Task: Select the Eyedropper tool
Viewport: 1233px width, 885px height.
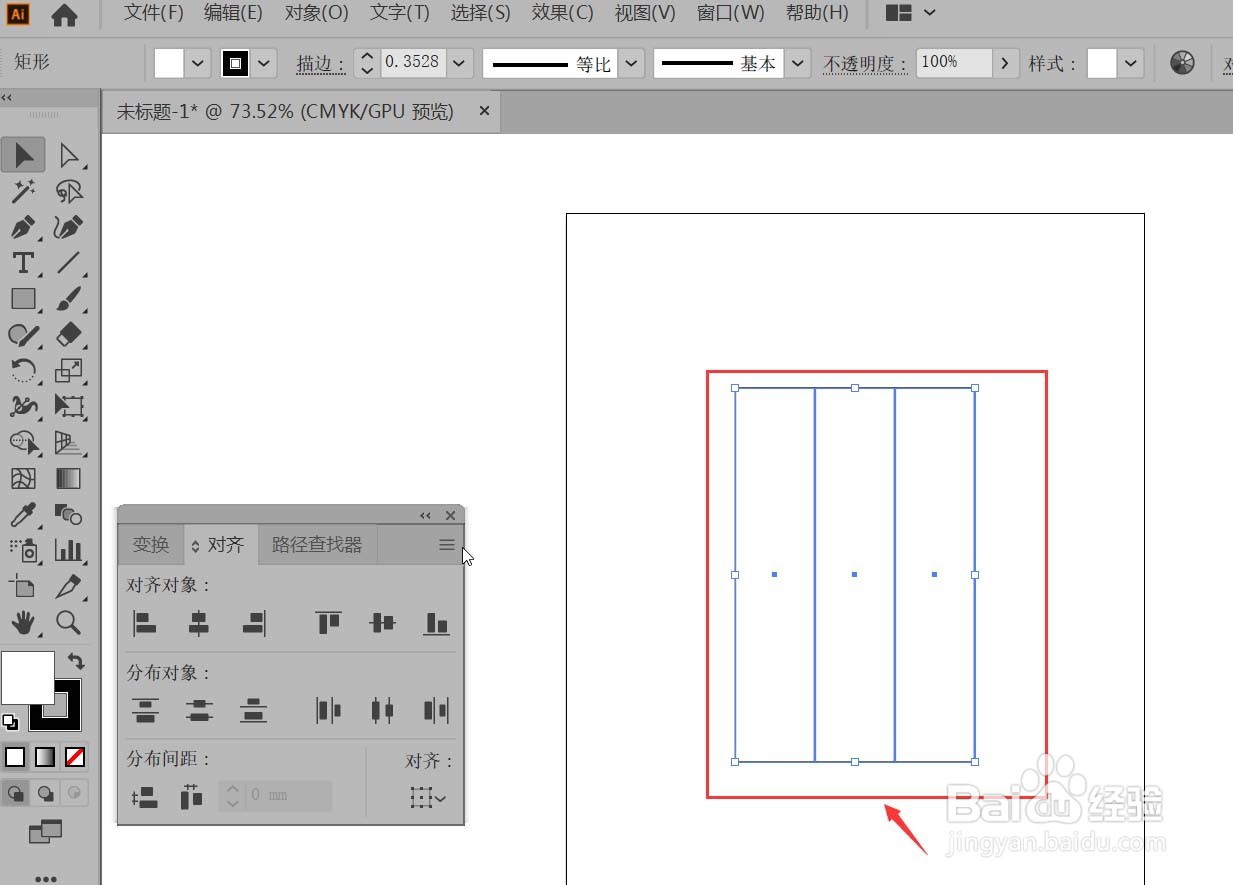Action: (x=23, y=515)
